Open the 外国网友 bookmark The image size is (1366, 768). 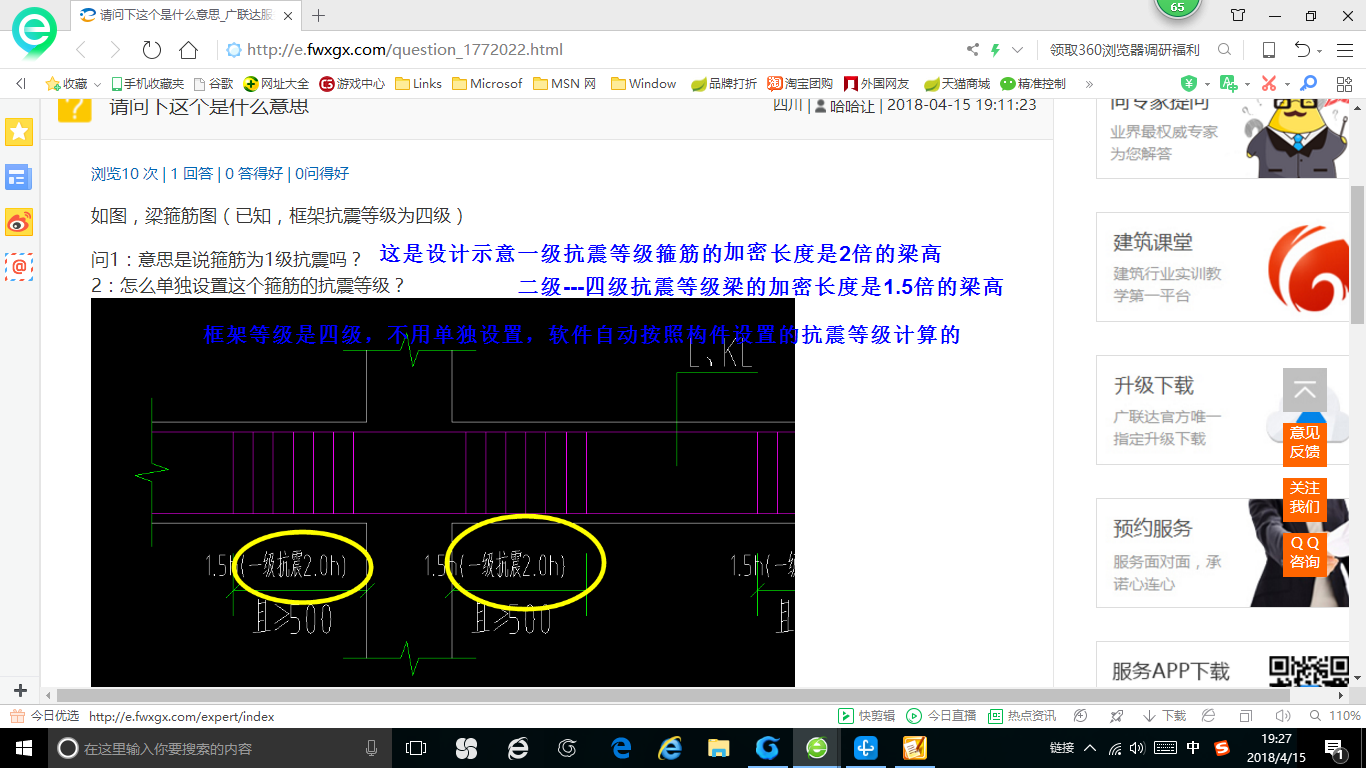click(x=877, y=84)
